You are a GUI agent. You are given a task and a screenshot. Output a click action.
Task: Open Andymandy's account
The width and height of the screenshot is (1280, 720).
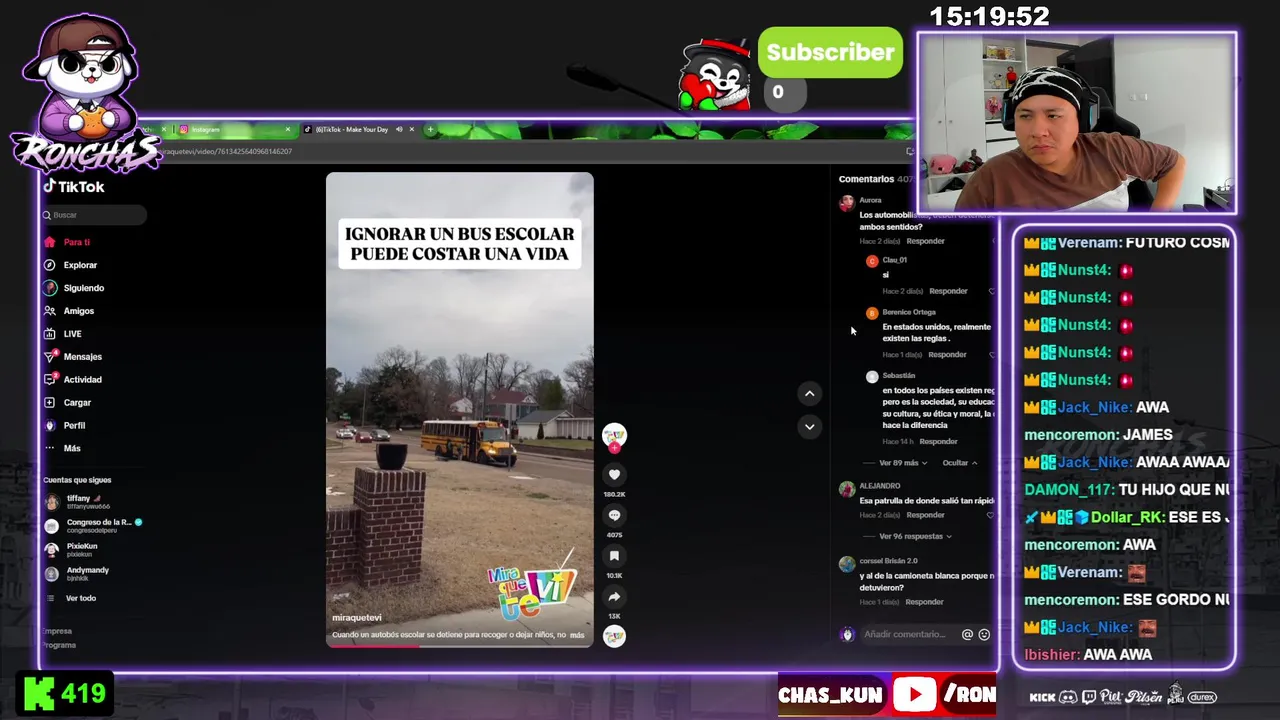(77, 573)
